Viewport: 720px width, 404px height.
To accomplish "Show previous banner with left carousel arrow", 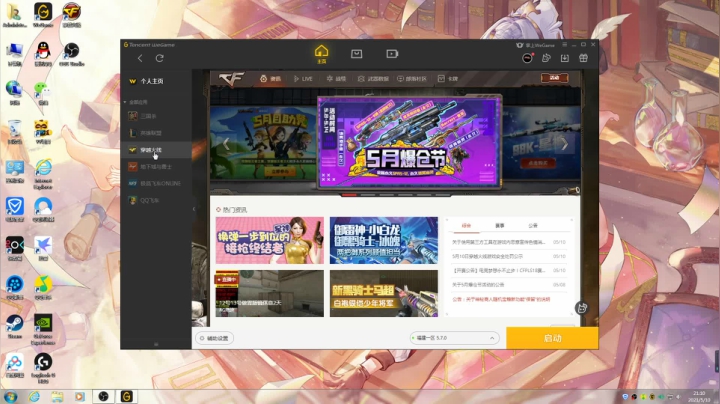I will (x=226, y=144).
